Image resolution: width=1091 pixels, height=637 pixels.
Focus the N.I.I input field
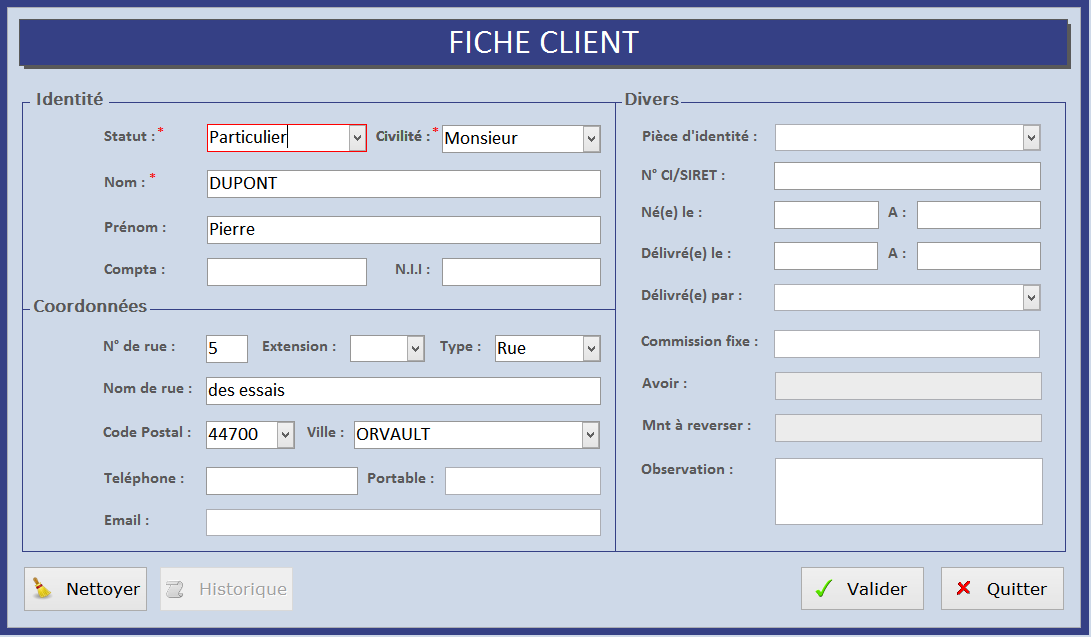pyautogui.click(x=521, y=272)
